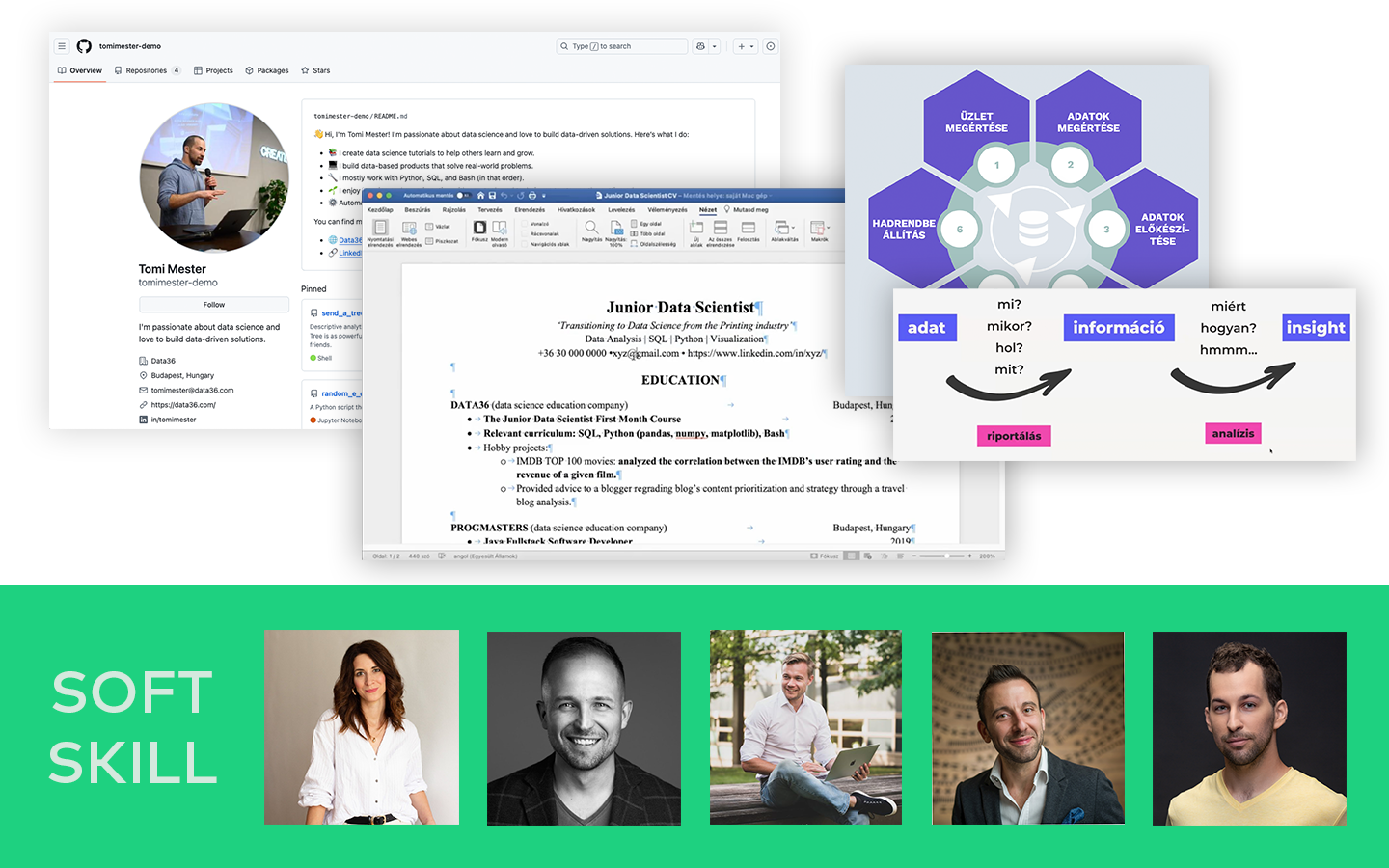The image size is (1389, 868).
Task: Toggle the Automatikus mentés switch
Action: click(x=462, y=196)
